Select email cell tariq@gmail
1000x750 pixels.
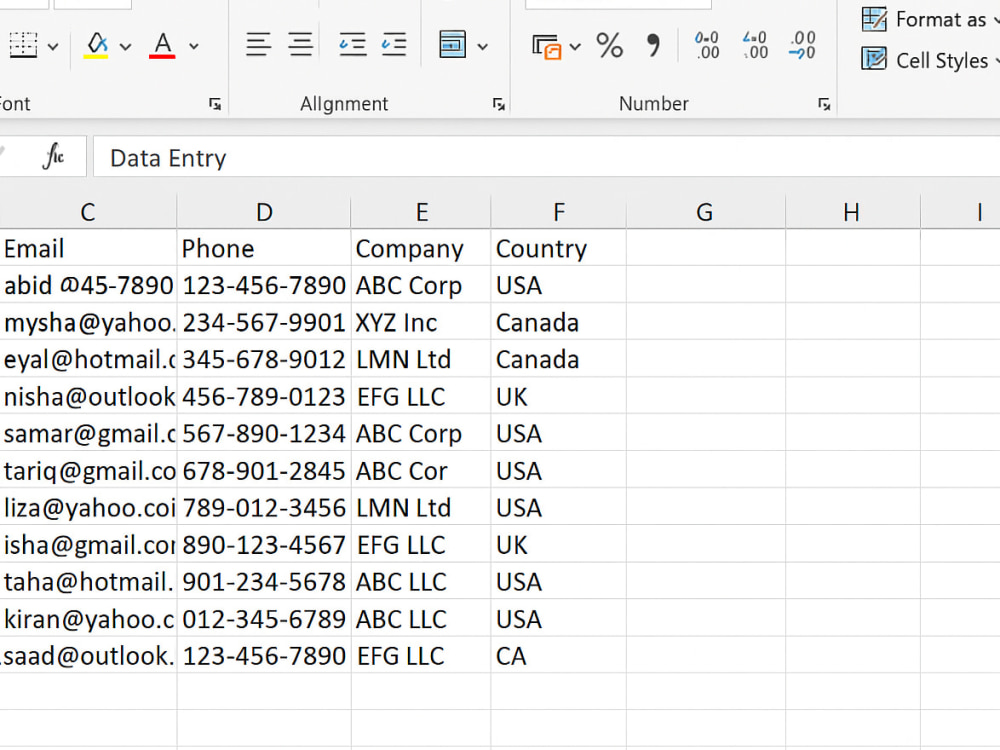point(88,471)
